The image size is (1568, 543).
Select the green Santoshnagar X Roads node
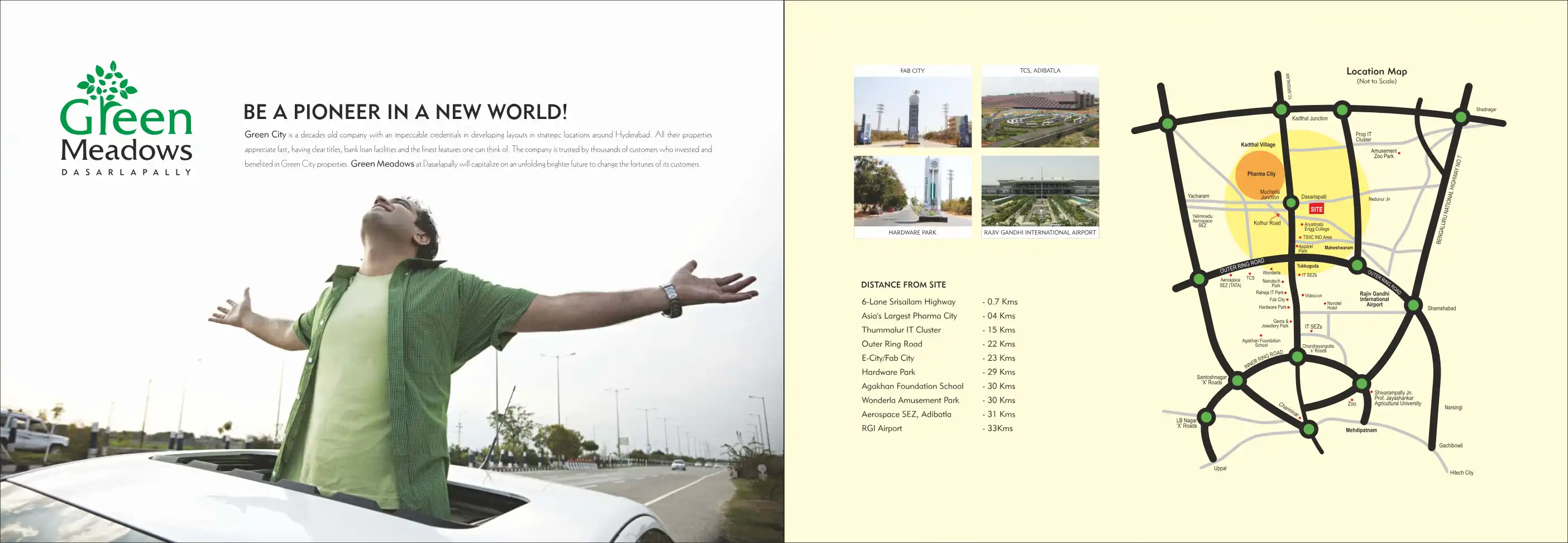coord(1237,381)
